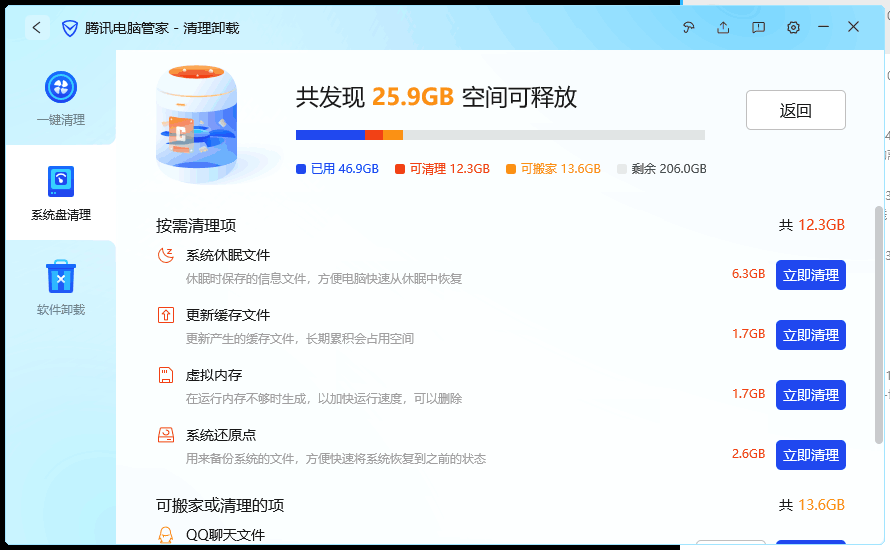Click the 按需清理项 section heading

point(196,226)
